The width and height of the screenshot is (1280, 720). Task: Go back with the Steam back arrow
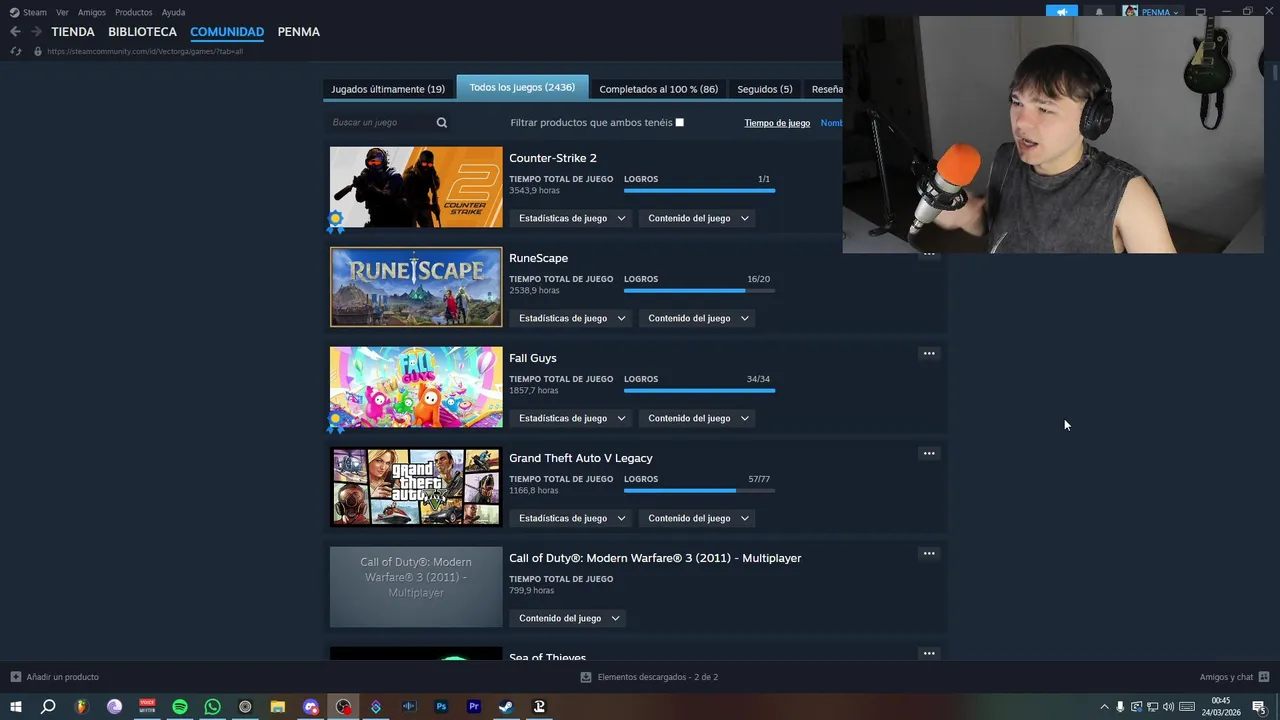(15, 32)
